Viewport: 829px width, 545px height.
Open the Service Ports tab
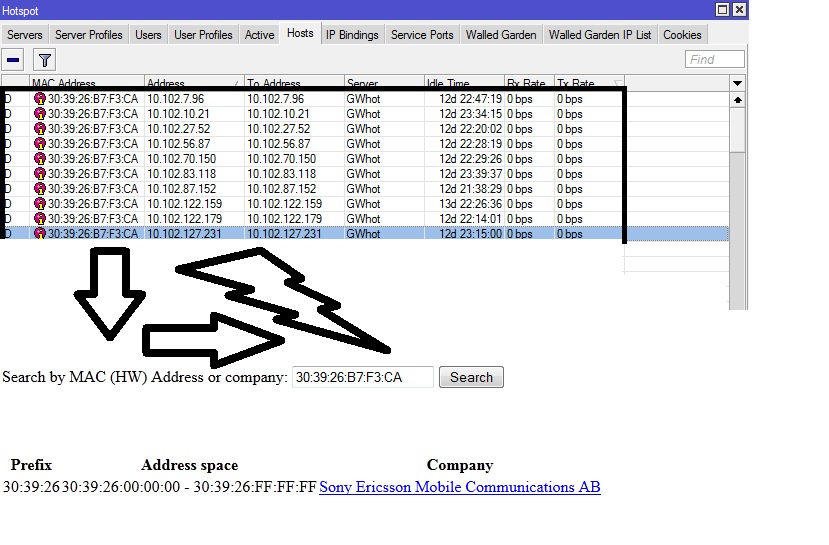(422, 35)
